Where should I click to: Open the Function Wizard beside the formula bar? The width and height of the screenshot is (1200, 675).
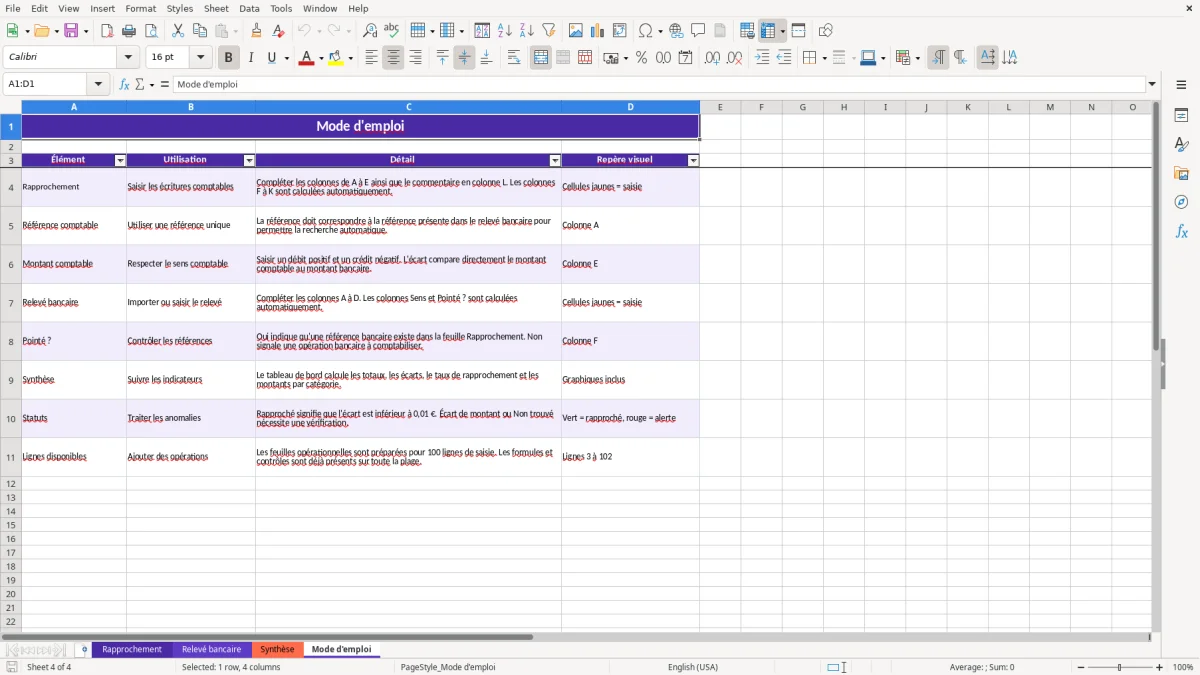pos(125,84)
